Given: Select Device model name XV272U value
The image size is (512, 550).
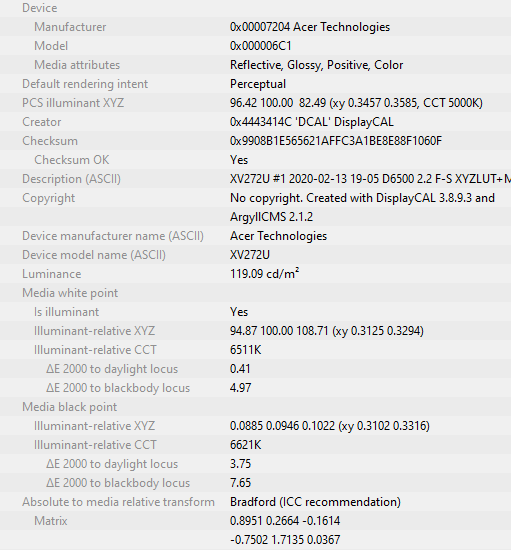Looking at the screenshot, I should [250, 255].
